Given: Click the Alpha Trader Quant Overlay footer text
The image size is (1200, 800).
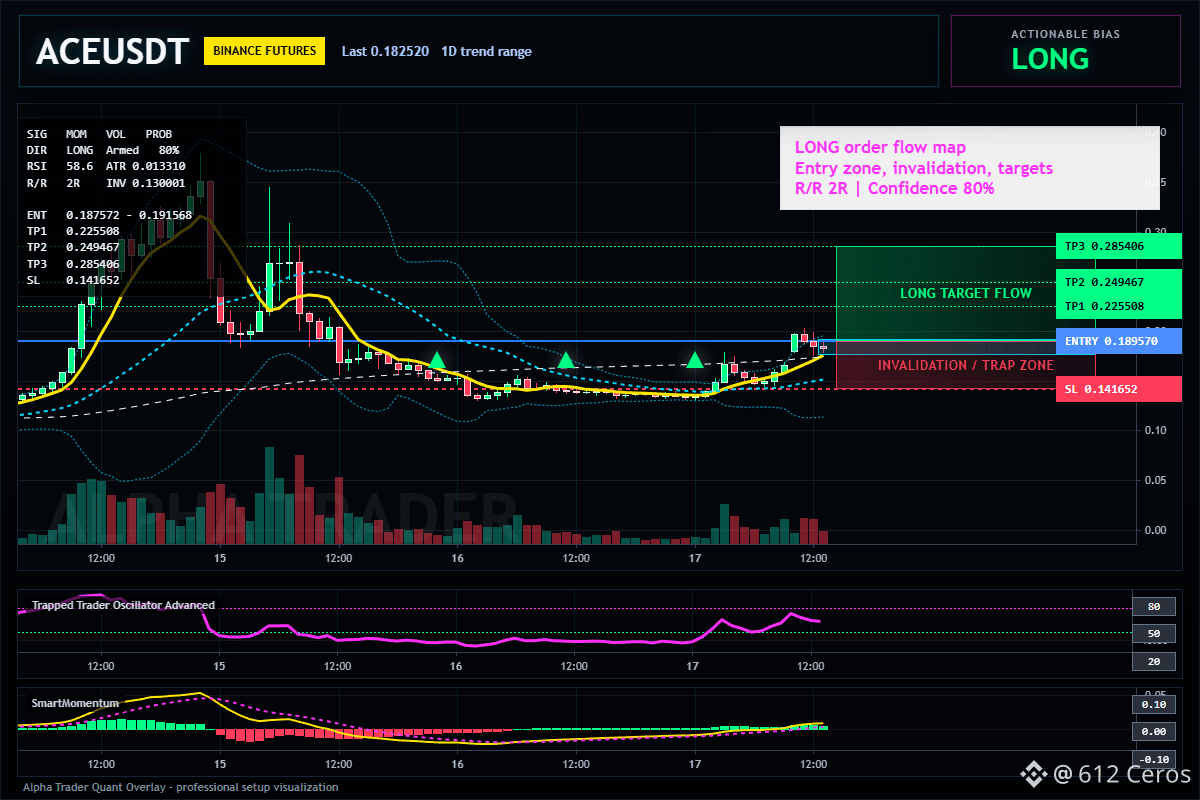Looking at the screenshot, I should [x=181, y=787].
